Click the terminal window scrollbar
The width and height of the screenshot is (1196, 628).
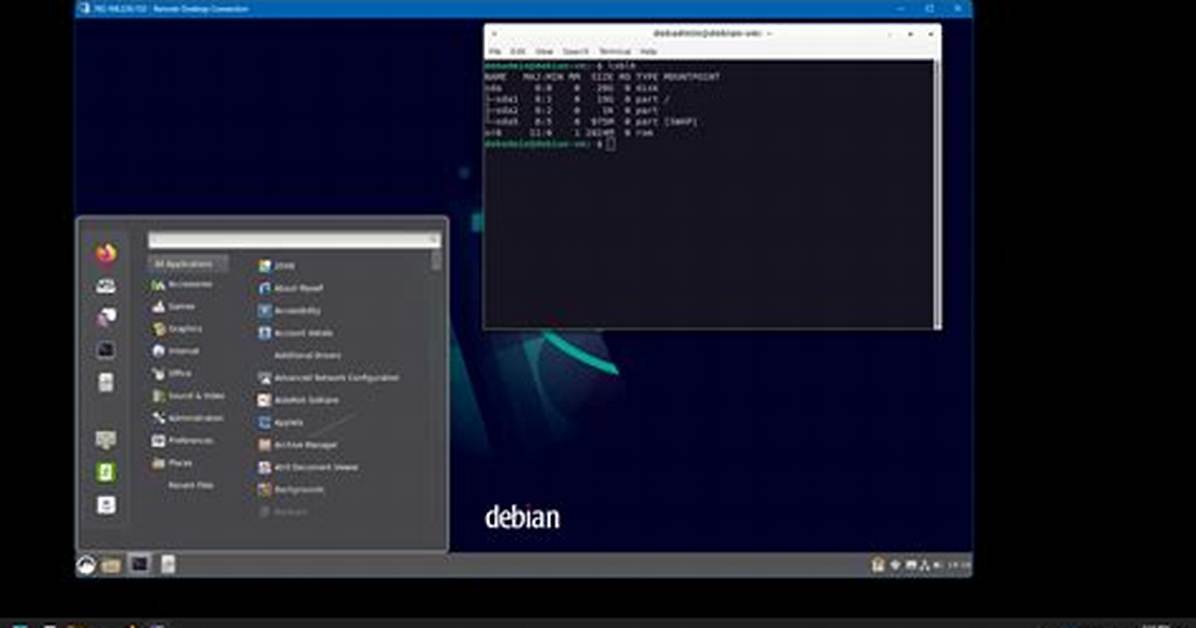pos(937,194)
